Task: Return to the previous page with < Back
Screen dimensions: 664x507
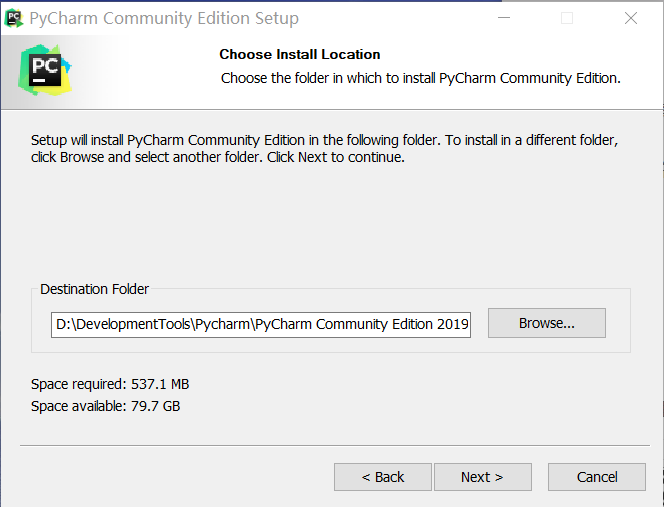Action: tap(383, 477)
